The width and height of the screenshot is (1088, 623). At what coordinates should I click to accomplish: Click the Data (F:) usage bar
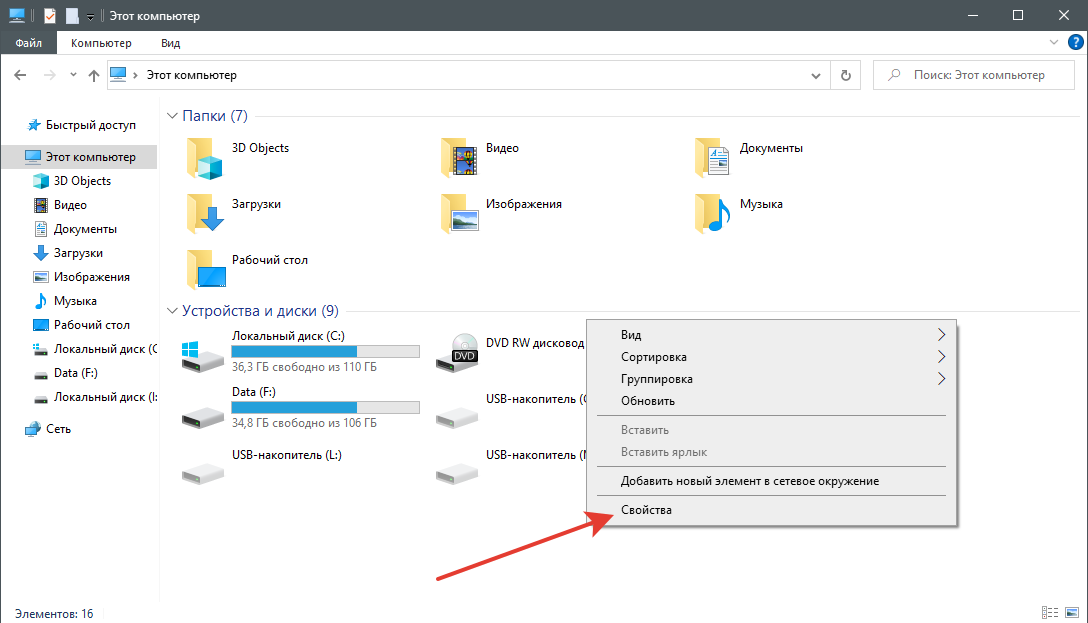[x=325, y=408]
